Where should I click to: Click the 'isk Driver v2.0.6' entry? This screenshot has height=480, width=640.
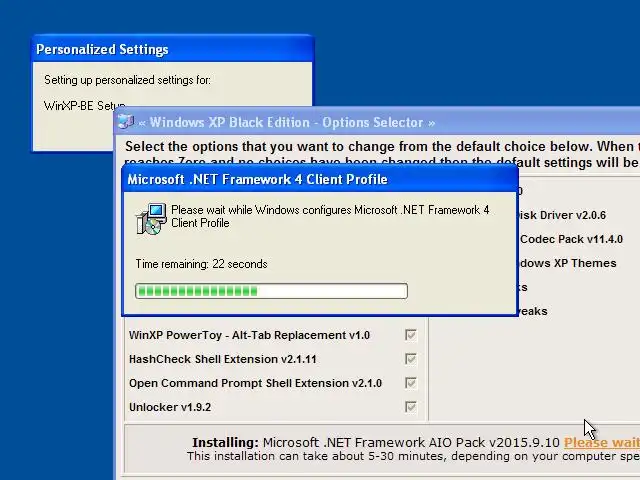[562, 215]
